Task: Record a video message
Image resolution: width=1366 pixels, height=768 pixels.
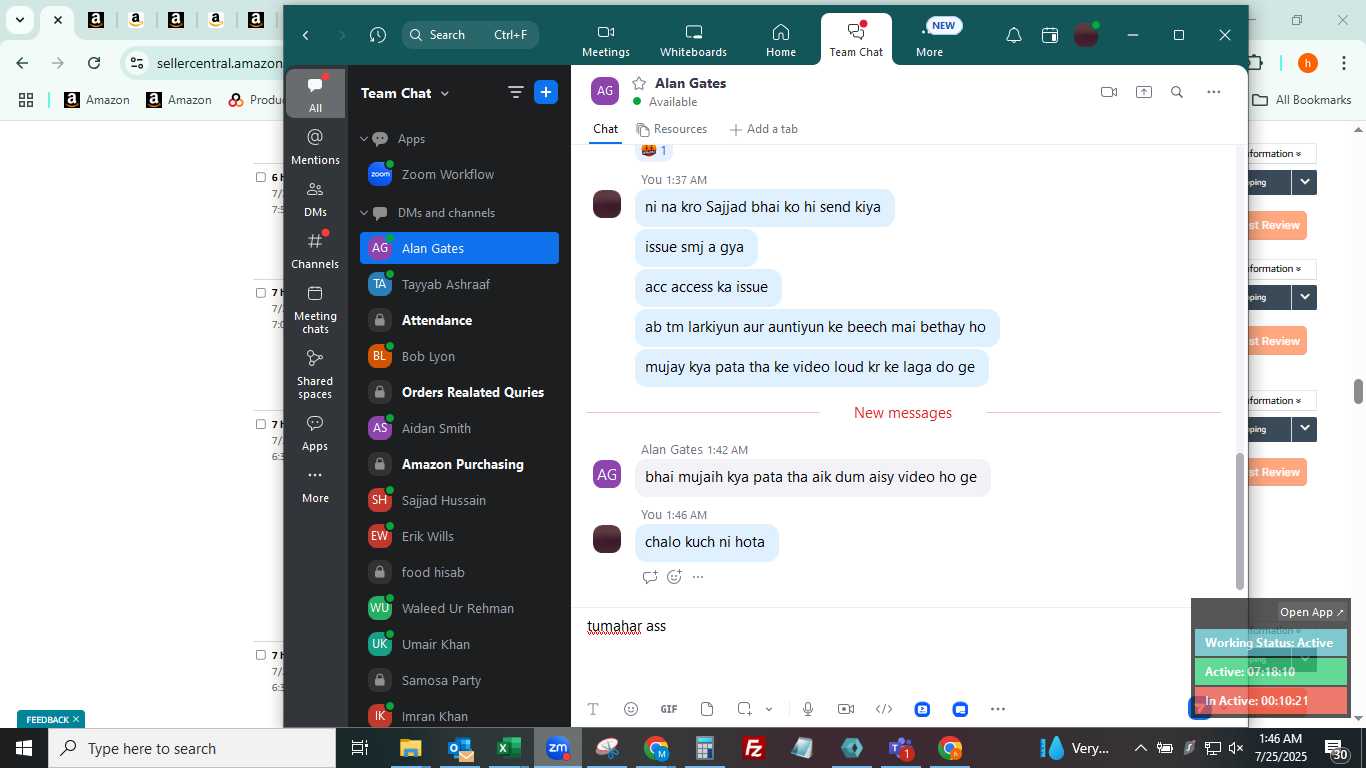Action: coord(846,709)
